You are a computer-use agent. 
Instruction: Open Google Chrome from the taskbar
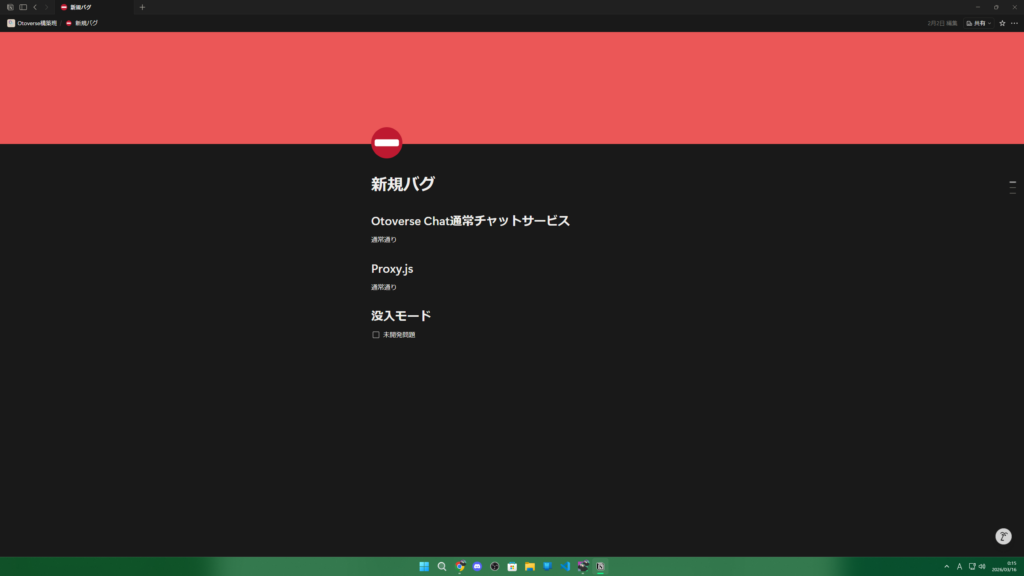[x=460, y=566]
